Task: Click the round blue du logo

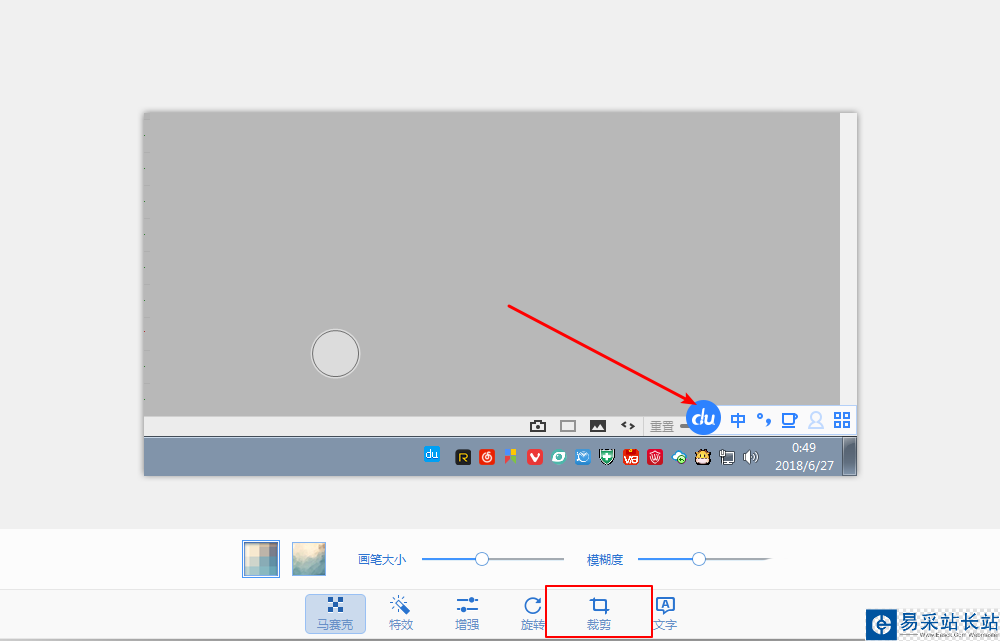Action: (x=703, y=418)
